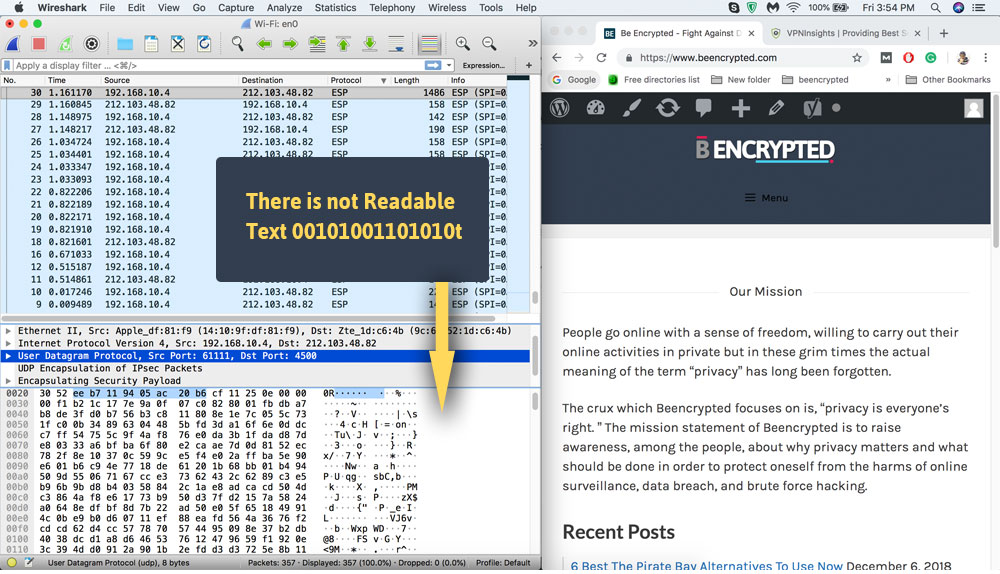Open the first Recent Posts link

click(706, 565)
